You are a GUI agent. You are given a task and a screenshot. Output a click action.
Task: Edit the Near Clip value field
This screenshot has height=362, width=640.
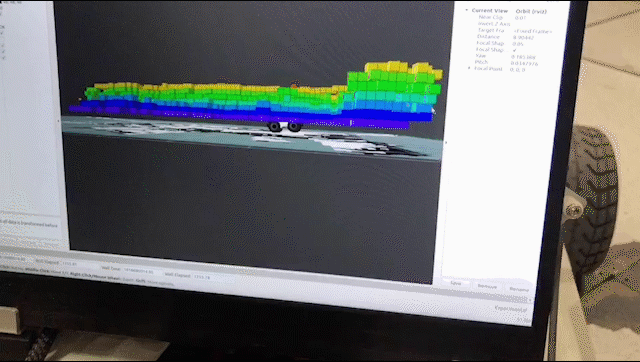tap(520, 18)
